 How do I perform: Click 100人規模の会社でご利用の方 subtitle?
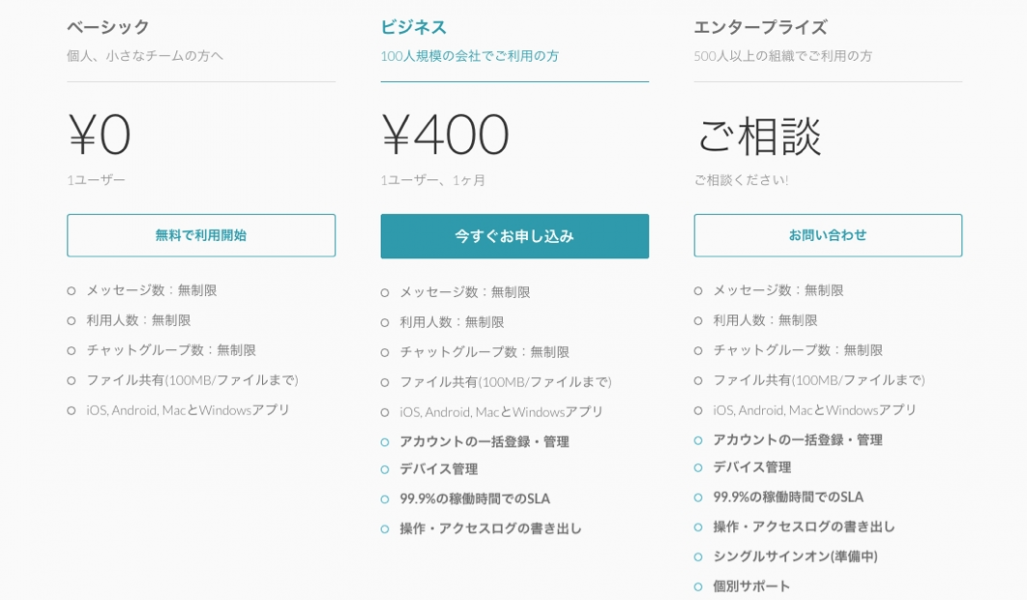coord(470,56)
